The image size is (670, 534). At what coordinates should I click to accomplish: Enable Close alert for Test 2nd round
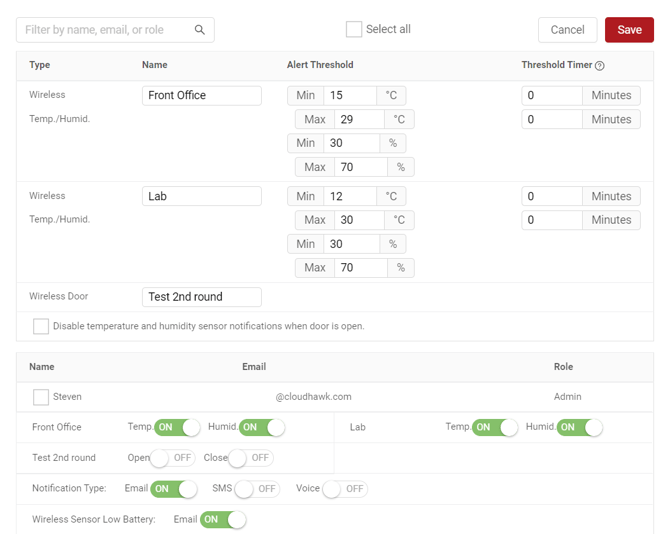point(250,458)
